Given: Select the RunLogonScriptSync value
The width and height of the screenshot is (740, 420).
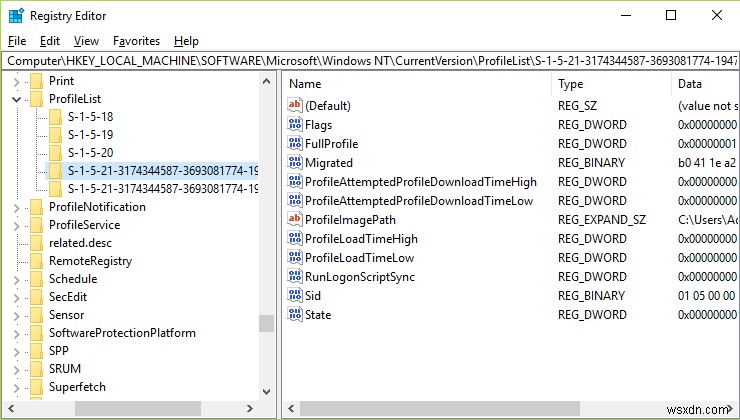Looking at the screenshot, I should point(345,277).
